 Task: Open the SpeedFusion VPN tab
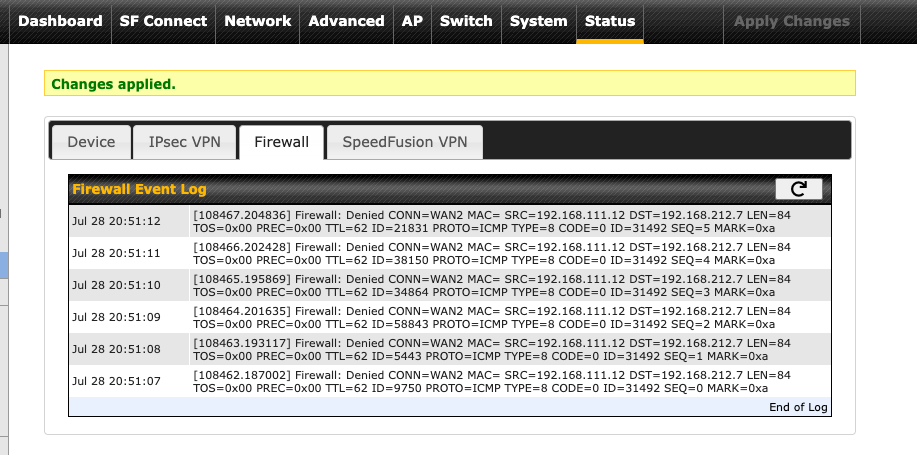coord(405,142)
